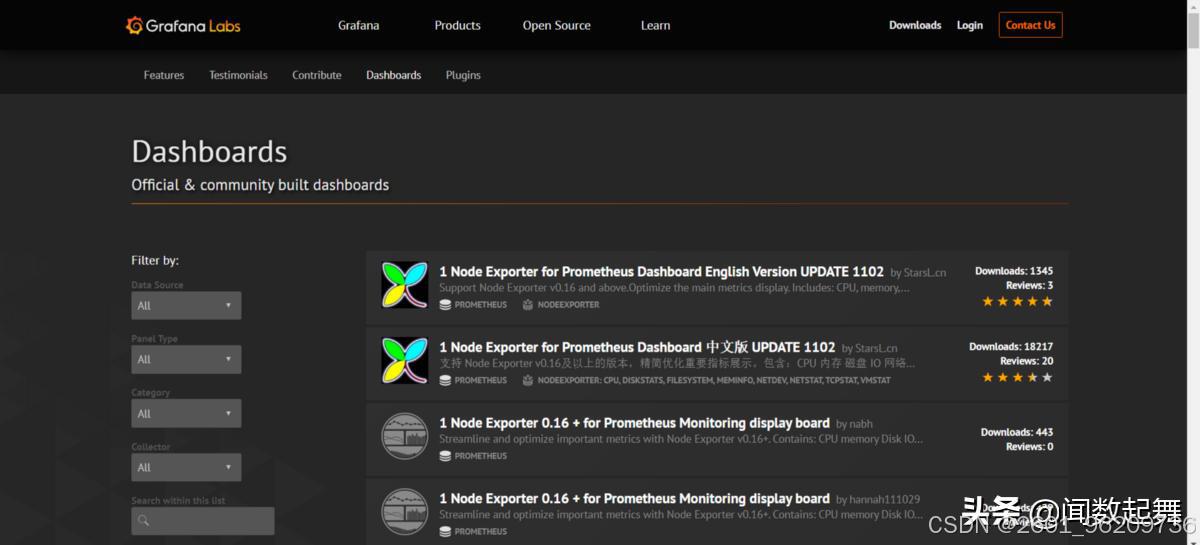Click the star rating of 中文版 dashboard
The image size is (1200, 545).
(1017, 377)
